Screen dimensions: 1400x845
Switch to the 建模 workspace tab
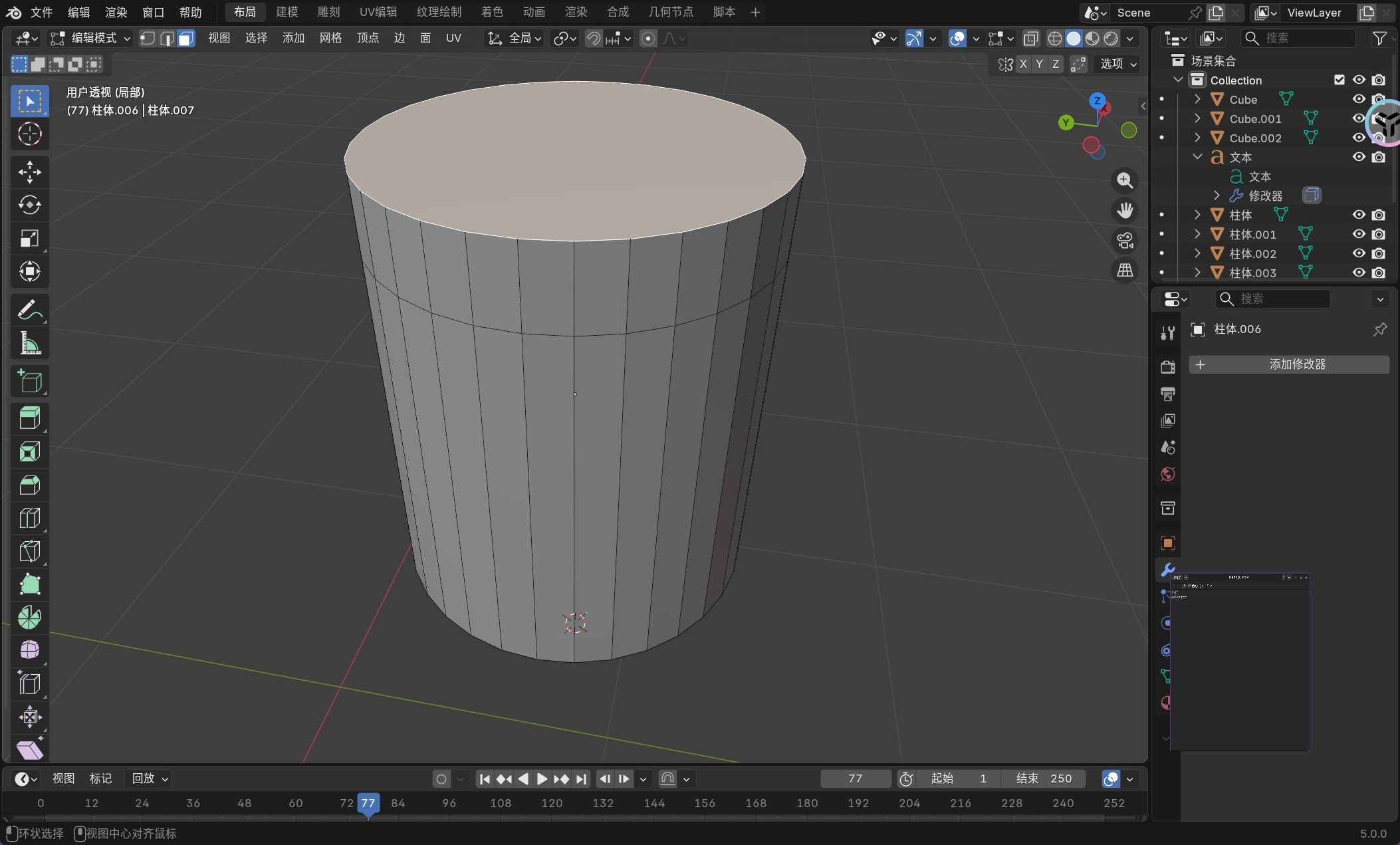click(287, 12)
